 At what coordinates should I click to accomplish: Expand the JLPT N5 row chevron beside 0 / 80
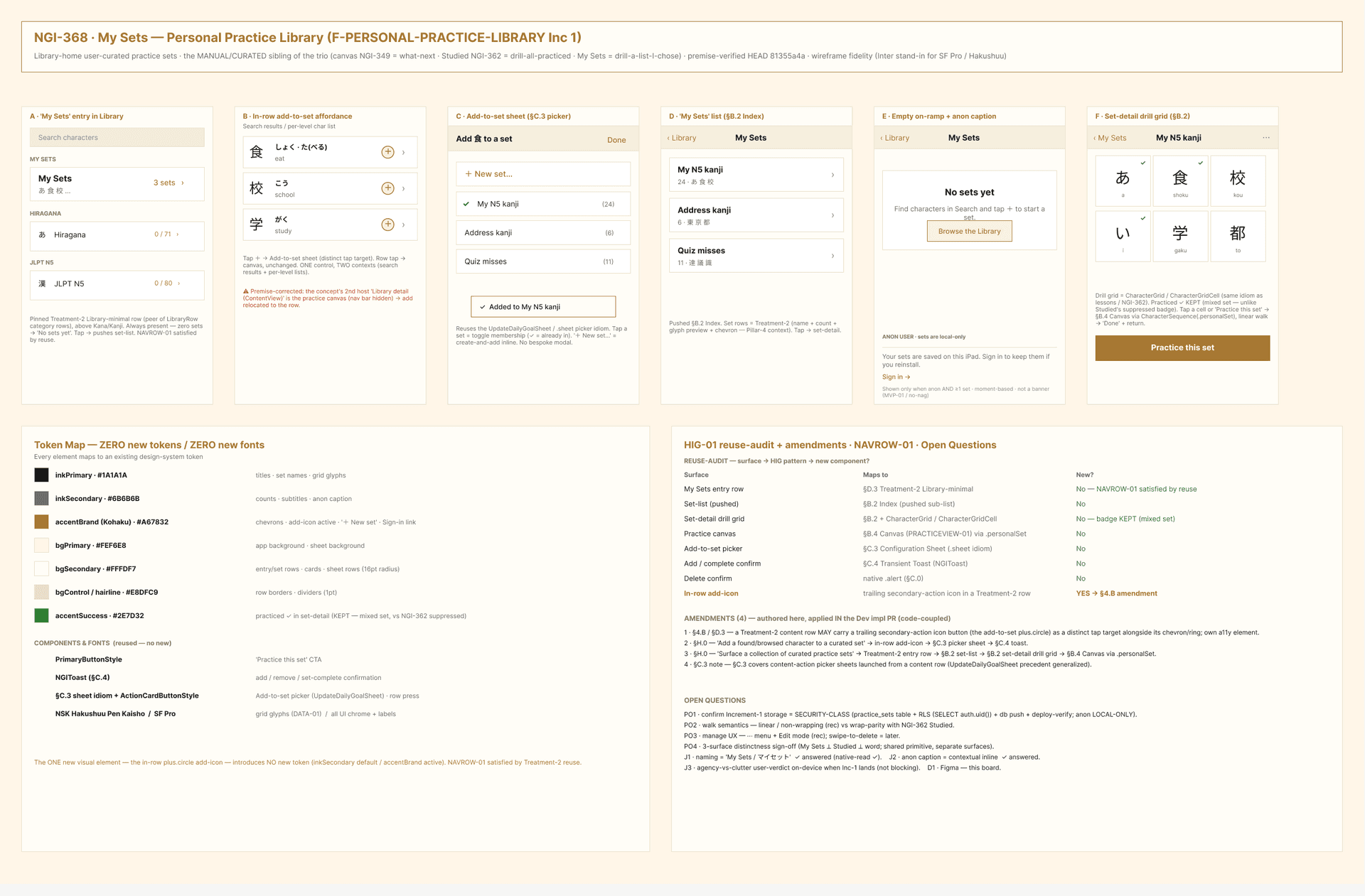click(178, 284)
